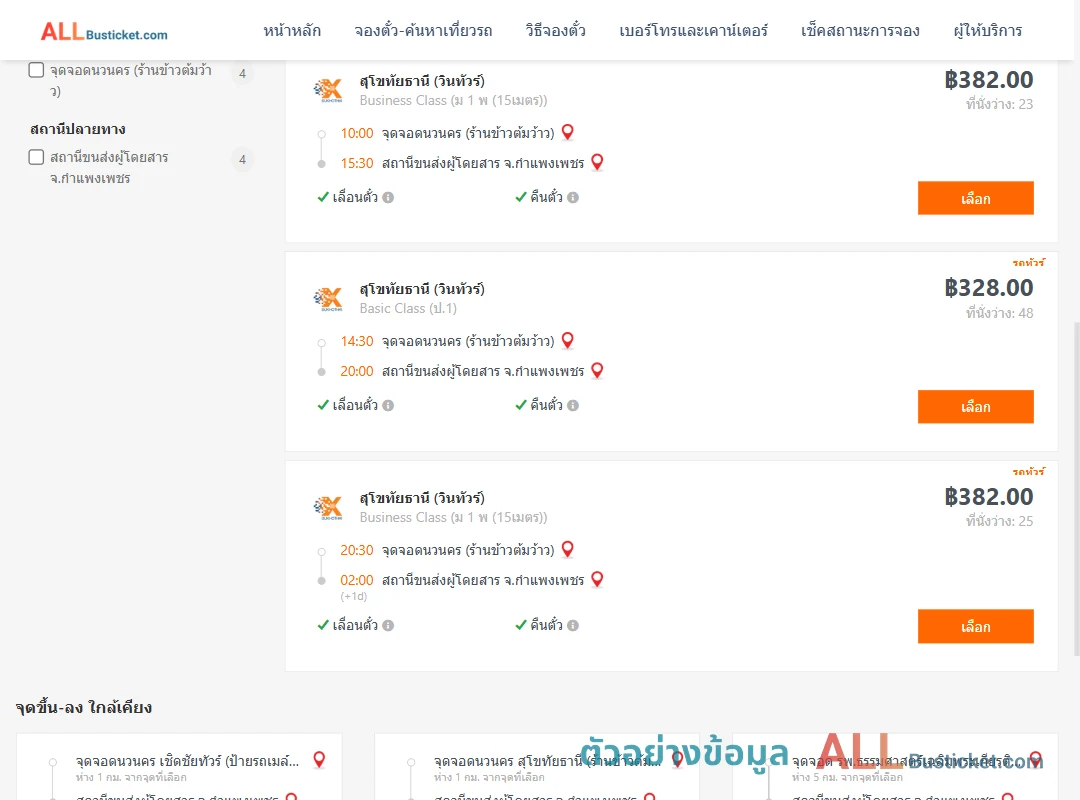Show คืนตั๋ว info icon on 20:30 trip
1080x800 pixels.
click(x=573, y=626)
